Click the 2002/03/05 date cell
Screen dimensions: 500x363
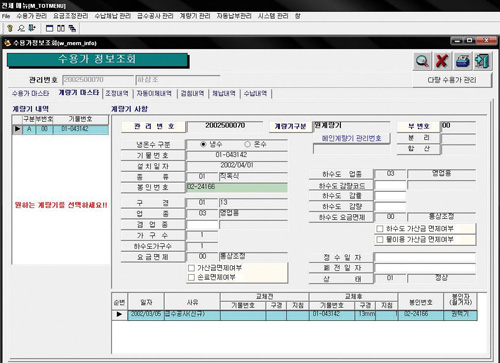[146, 314]
